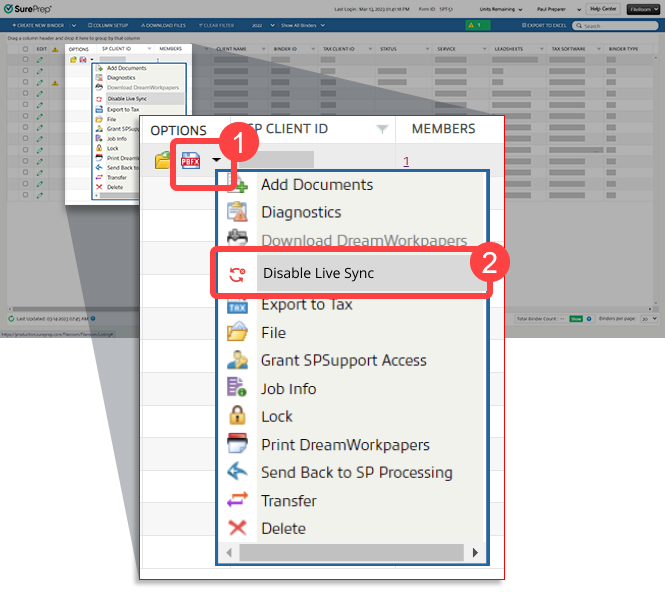This screenshot has width=665, height=592.
Task: Choose Send Back to SP Processing in enlarged menu
Action: (x=357, y=472)
